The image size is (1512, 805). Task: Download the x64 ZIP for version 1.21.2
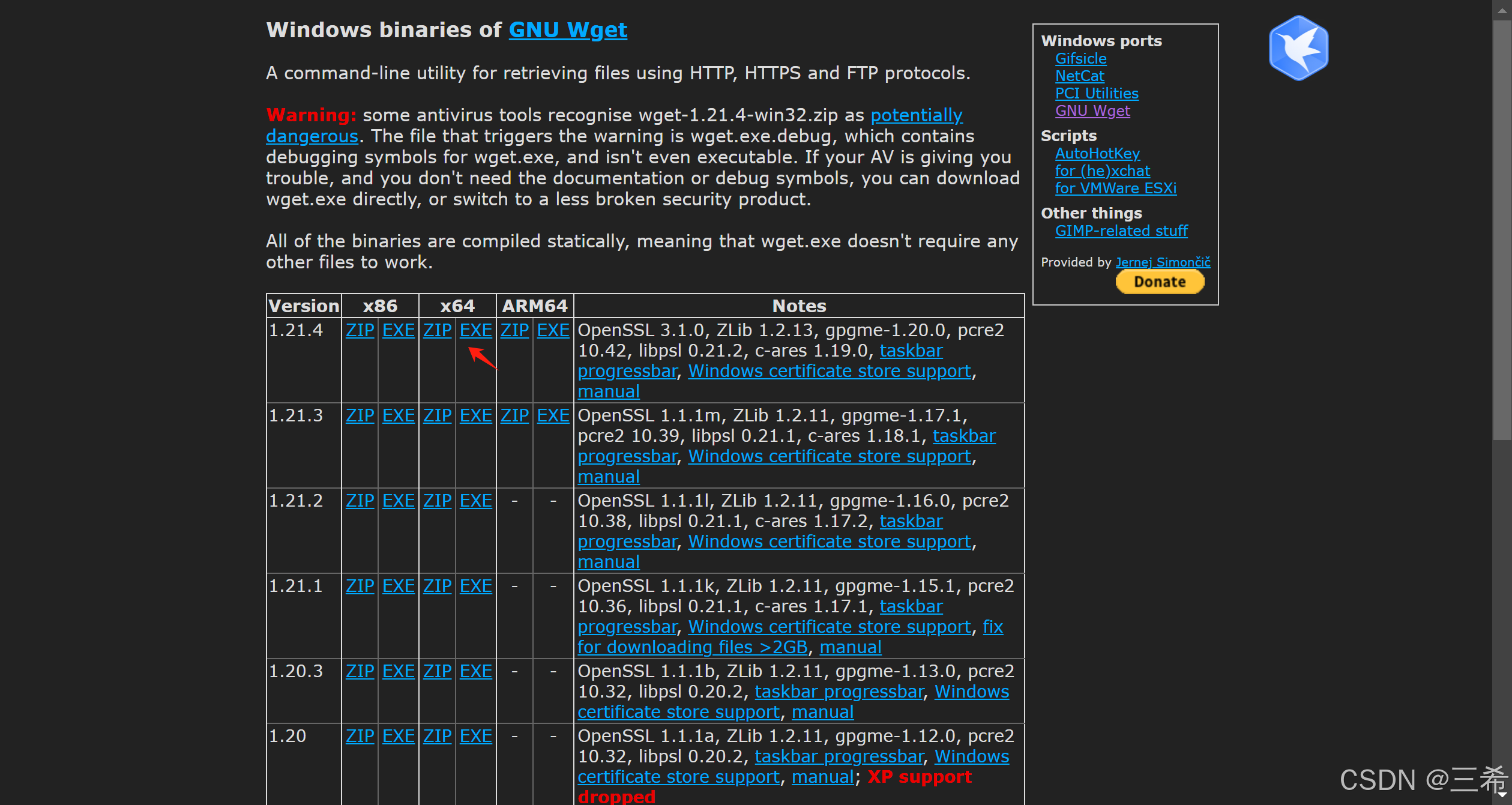437,501
